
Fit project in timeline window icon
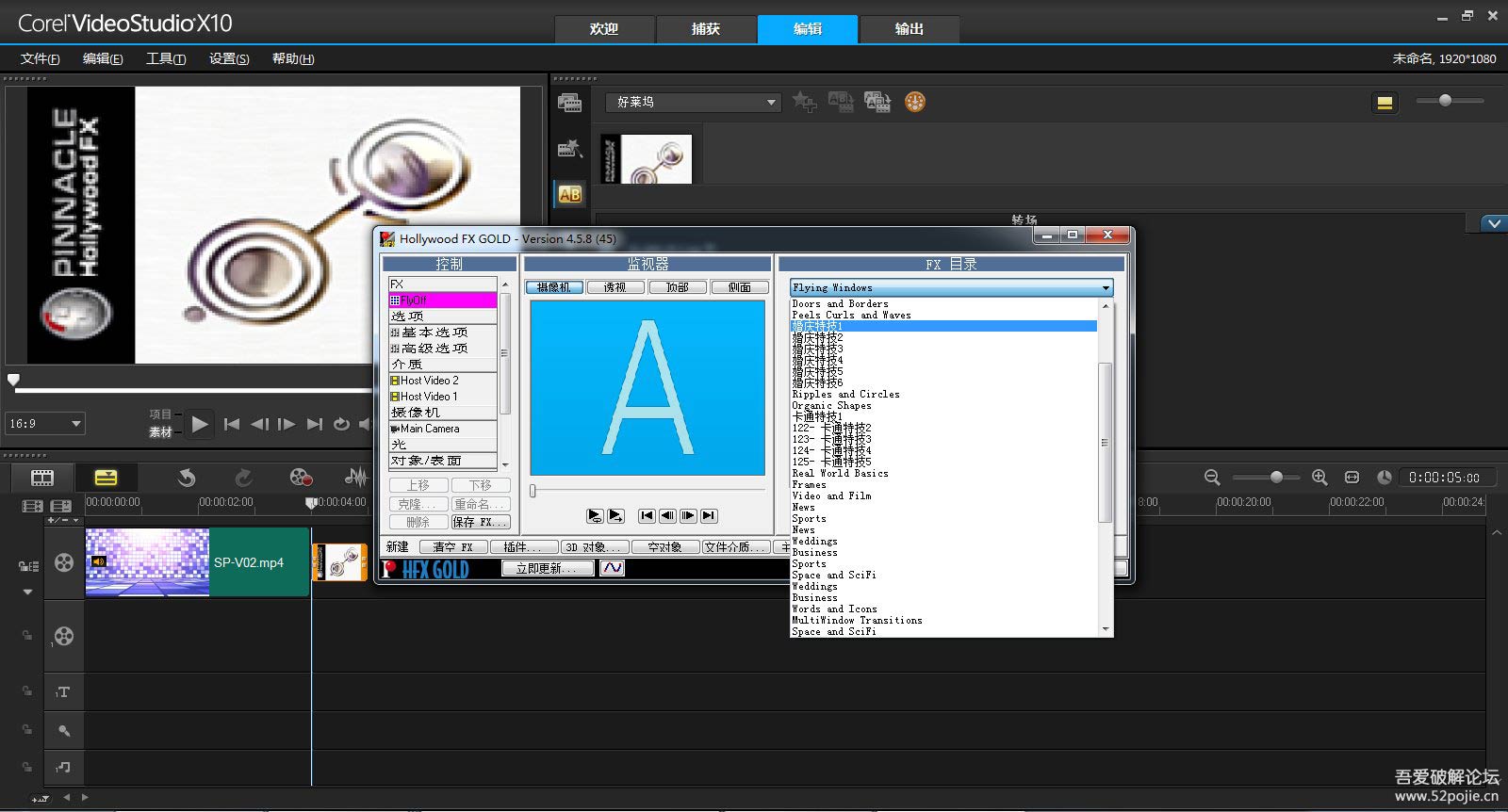point(1352,478)
